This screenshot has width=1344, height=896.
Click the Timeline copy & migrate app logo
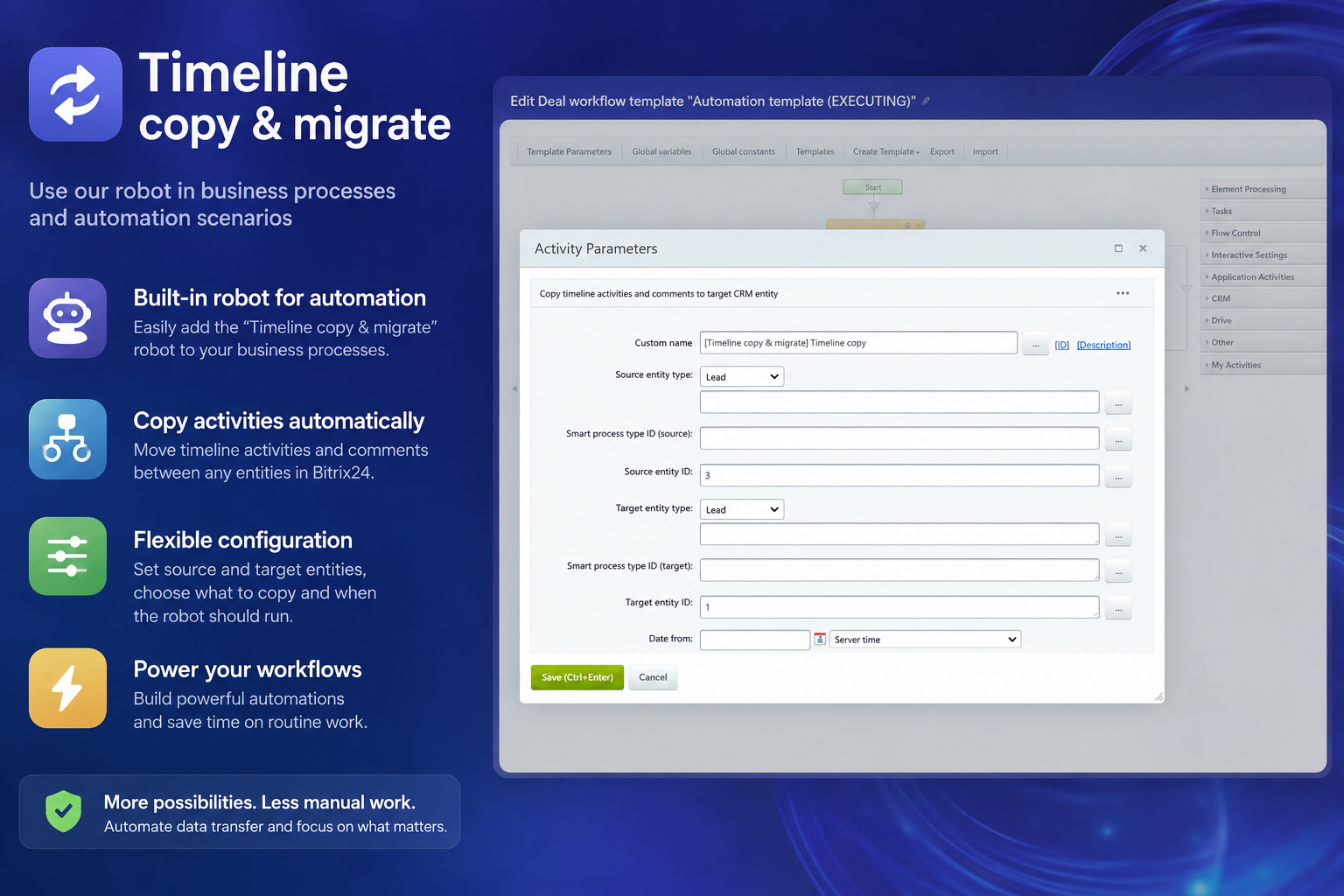75,94
